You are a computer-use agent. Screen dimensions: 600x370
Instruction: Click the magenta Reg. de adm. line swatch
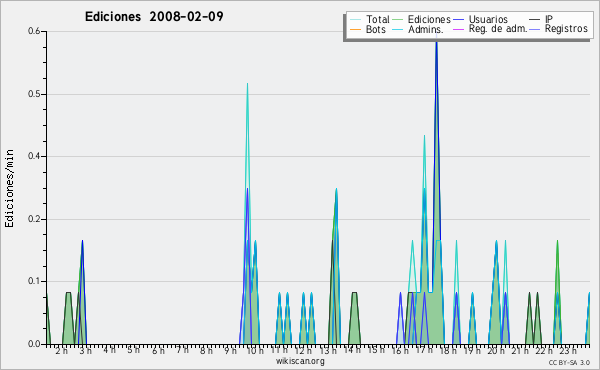click(x=459, y=29)
